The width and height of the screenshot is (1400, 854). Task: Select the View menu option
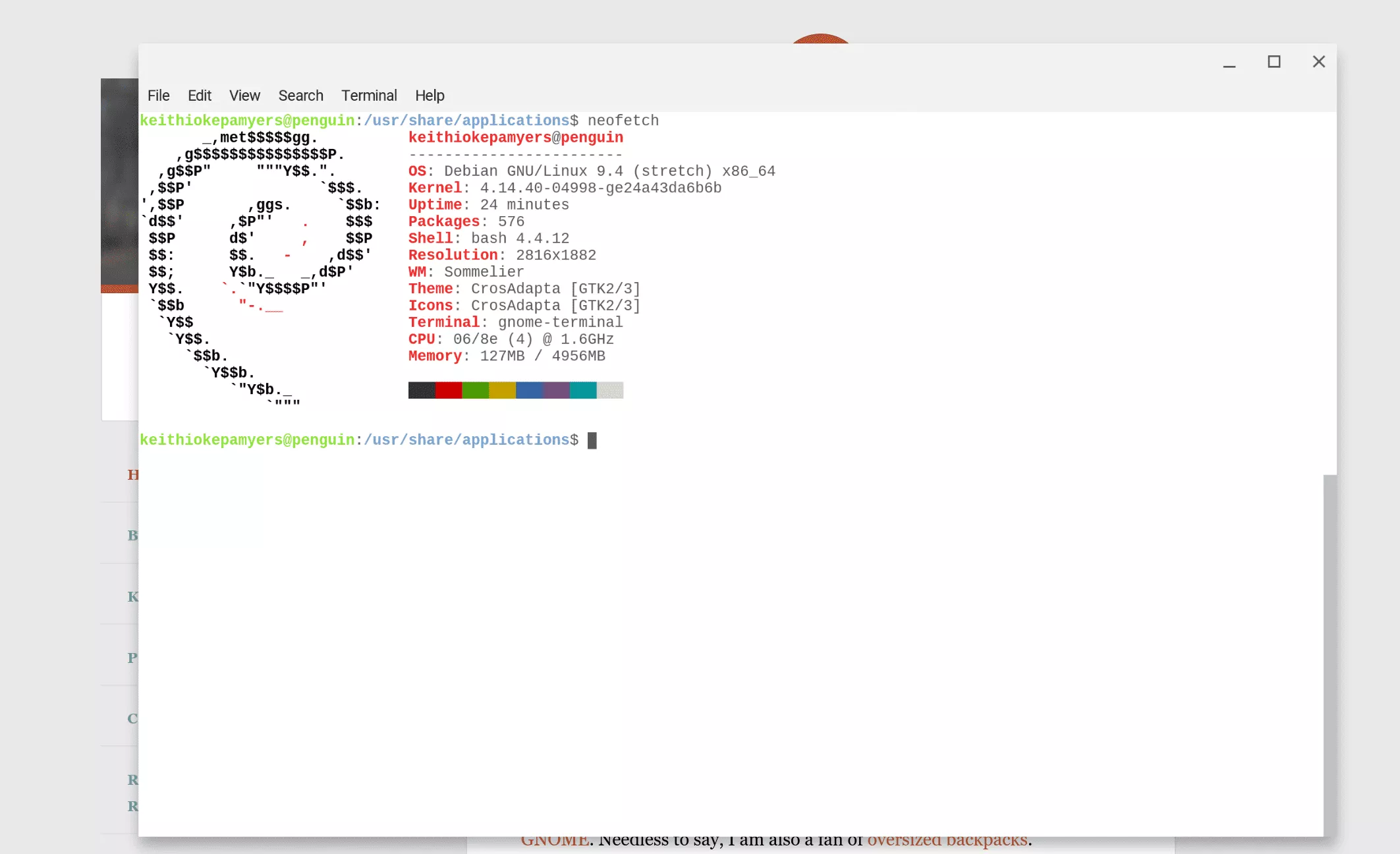(x=244, y=95)
